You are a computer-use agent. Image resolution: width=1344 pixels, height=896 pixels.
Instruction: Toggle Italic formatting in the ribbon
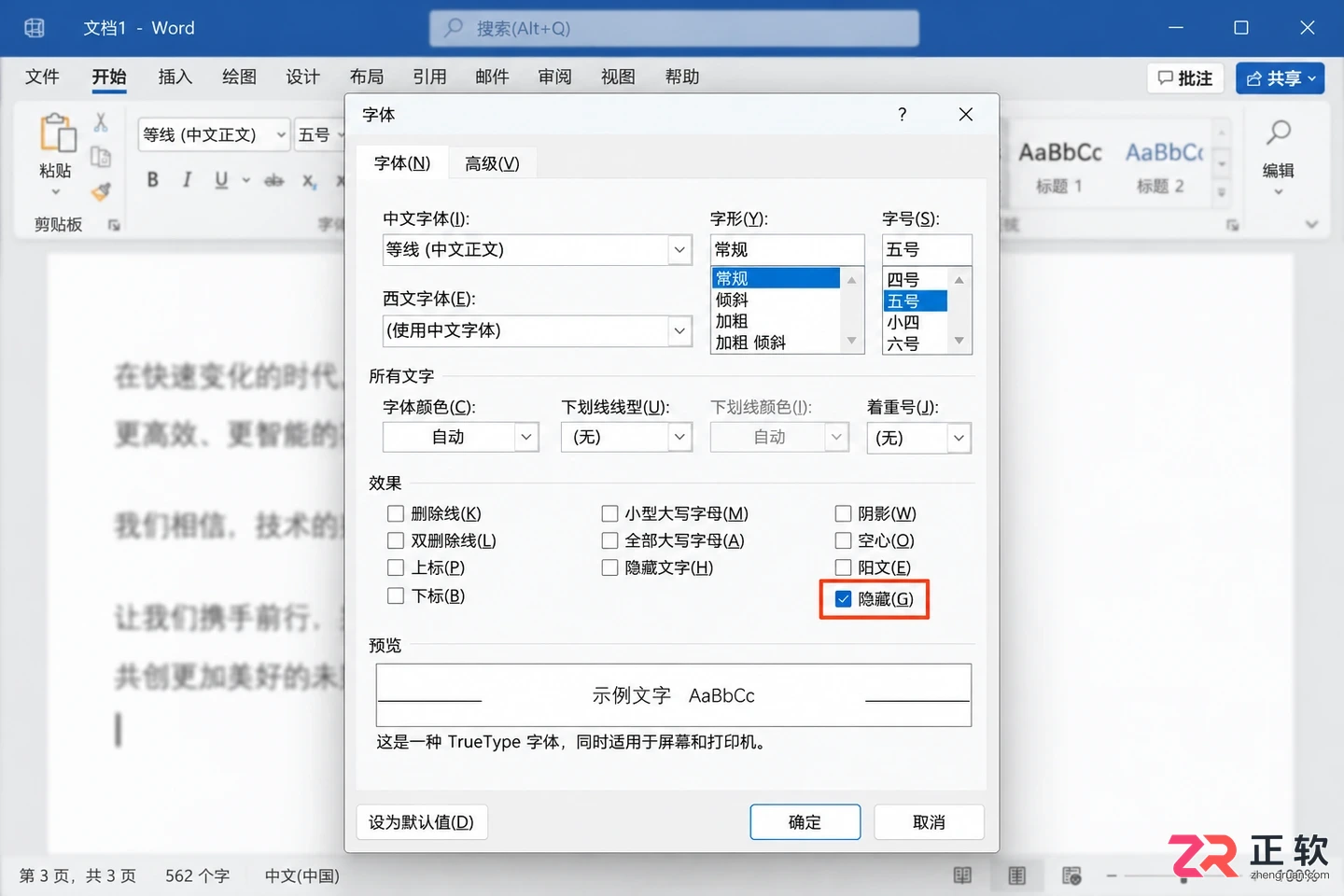187,180
